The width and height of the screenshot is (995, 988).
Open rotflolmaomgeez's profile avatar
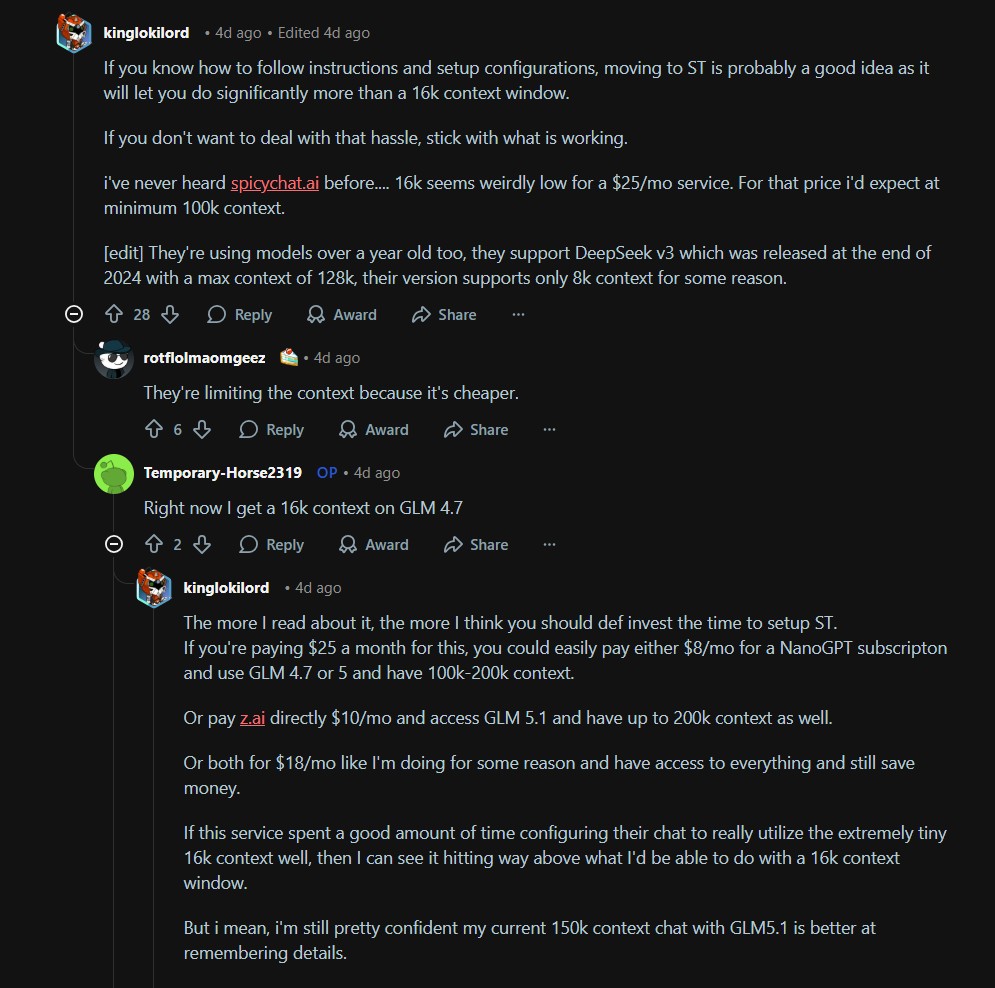click(x=114, y=358)
